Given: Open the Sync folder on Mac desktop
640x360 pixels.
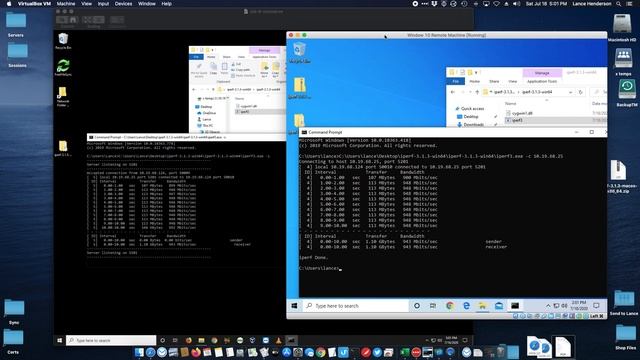Looking at the screenshot, I should click(14, 312).
